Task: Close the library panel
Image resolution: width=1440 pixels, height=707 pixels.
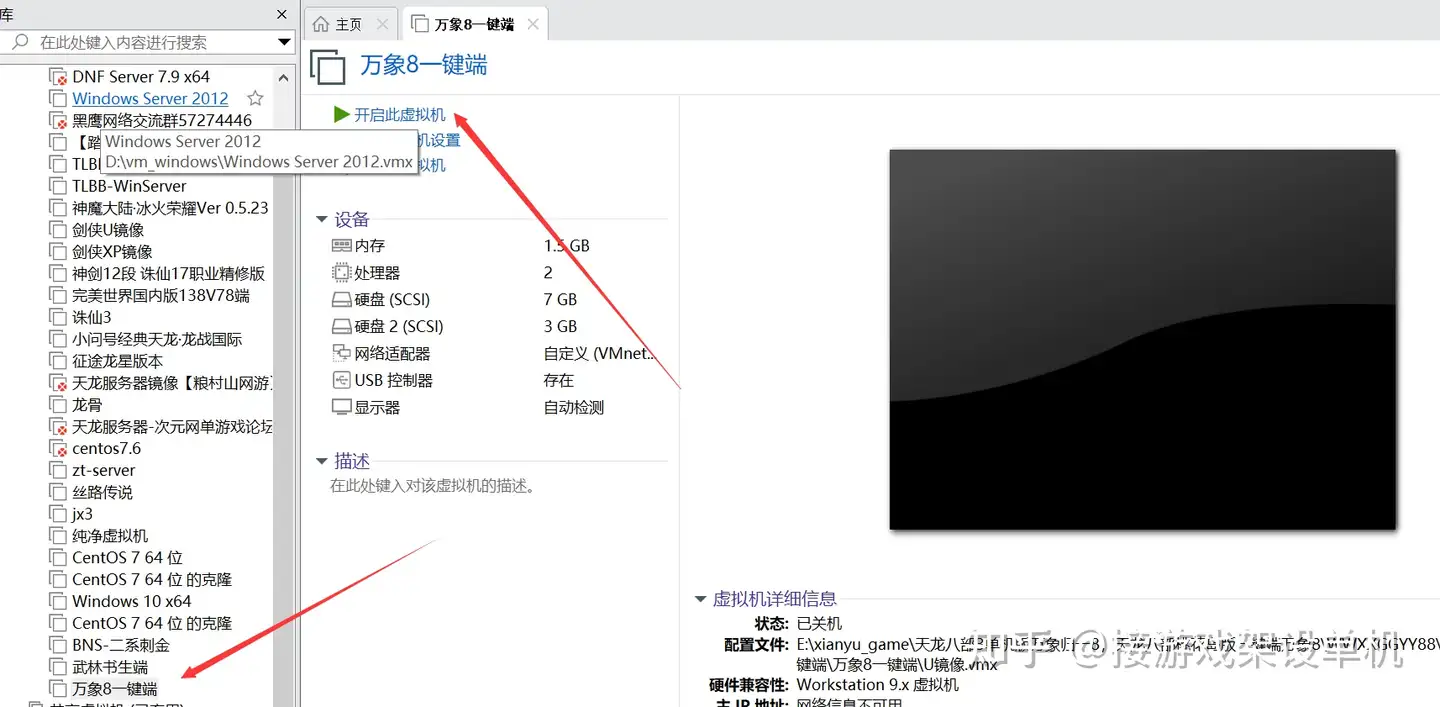Action: pos(282,14)
